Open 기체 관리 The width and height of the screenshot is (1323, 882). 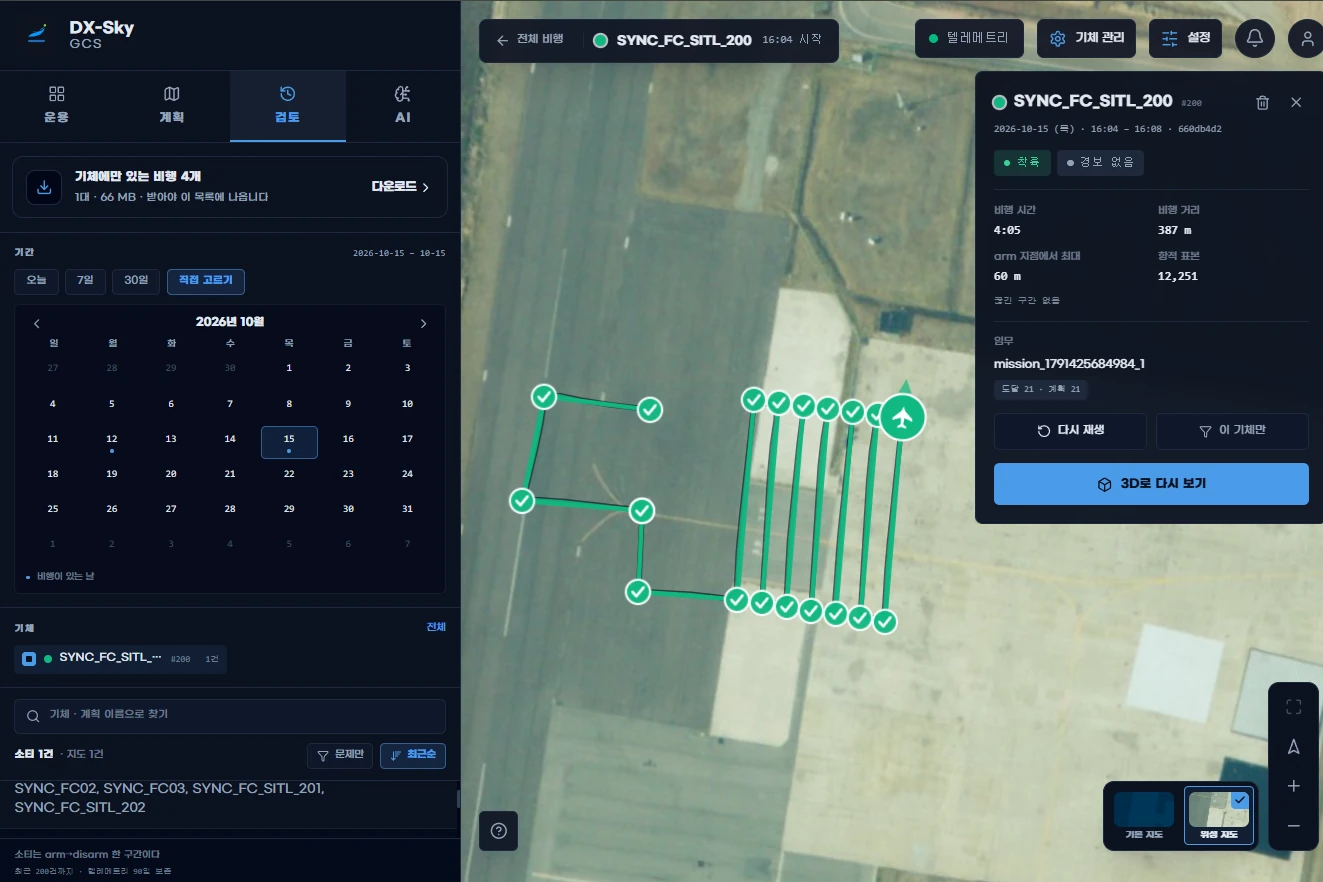tap(1087, 39)
